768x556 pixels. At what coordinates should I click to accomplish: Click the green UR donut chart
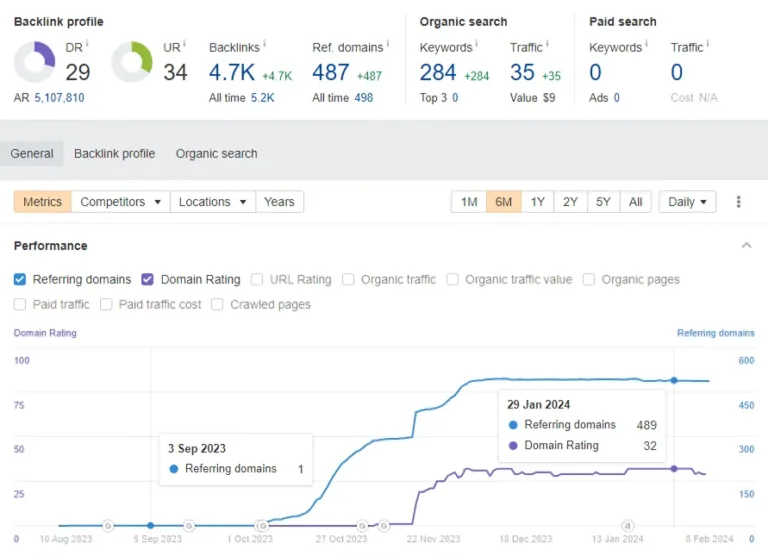[x=132, y=62]
